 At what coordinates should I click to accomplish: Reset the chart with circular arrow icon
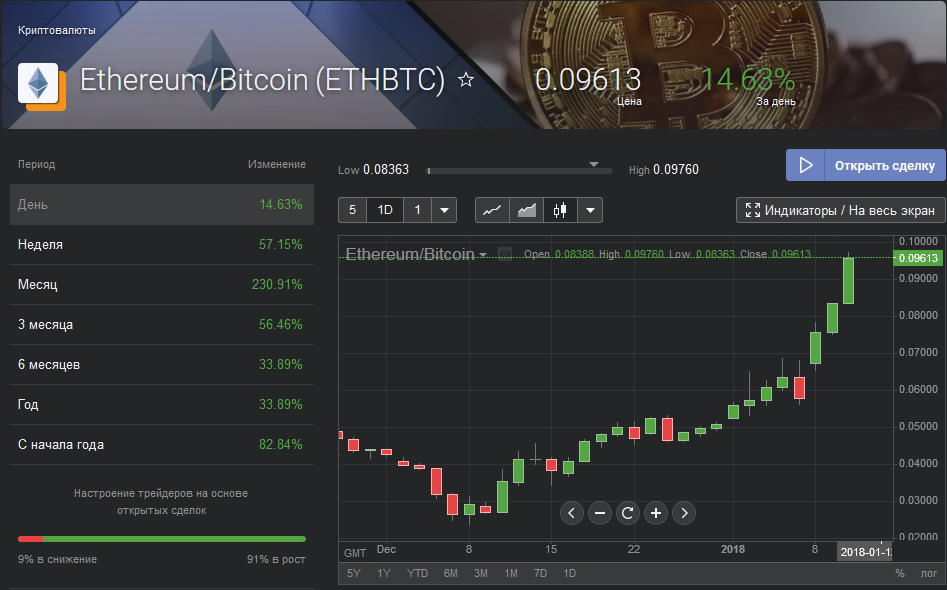(628, 513)
